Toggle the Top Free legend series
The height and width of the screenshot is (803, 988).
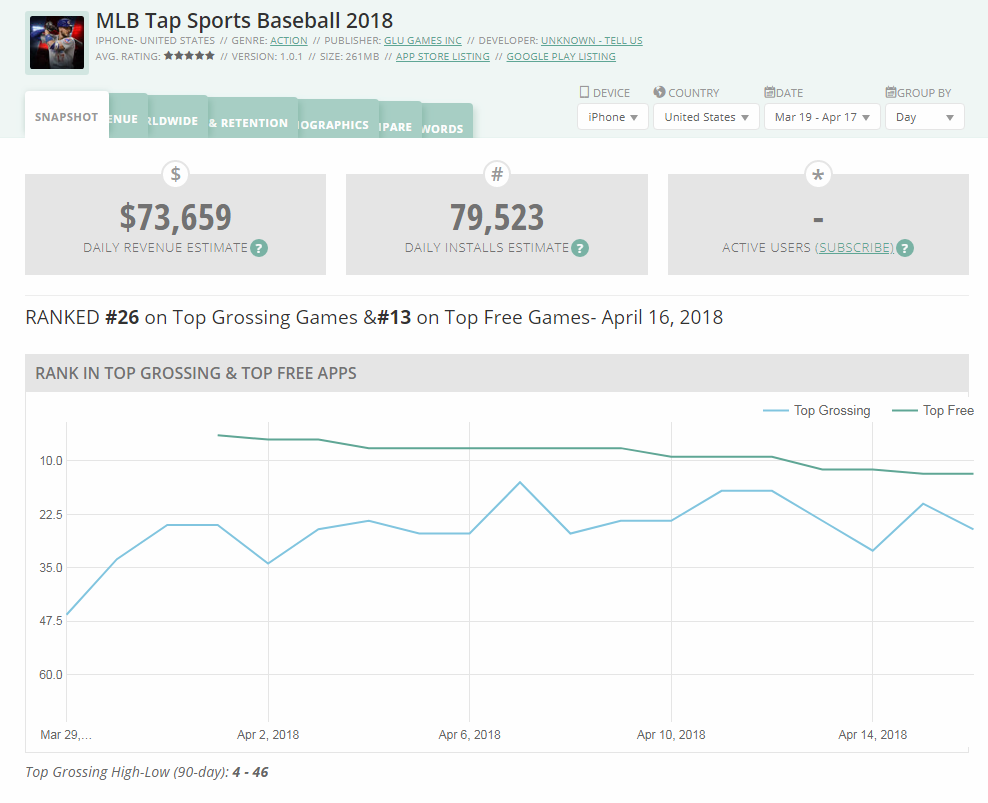(x=933, y=410)
